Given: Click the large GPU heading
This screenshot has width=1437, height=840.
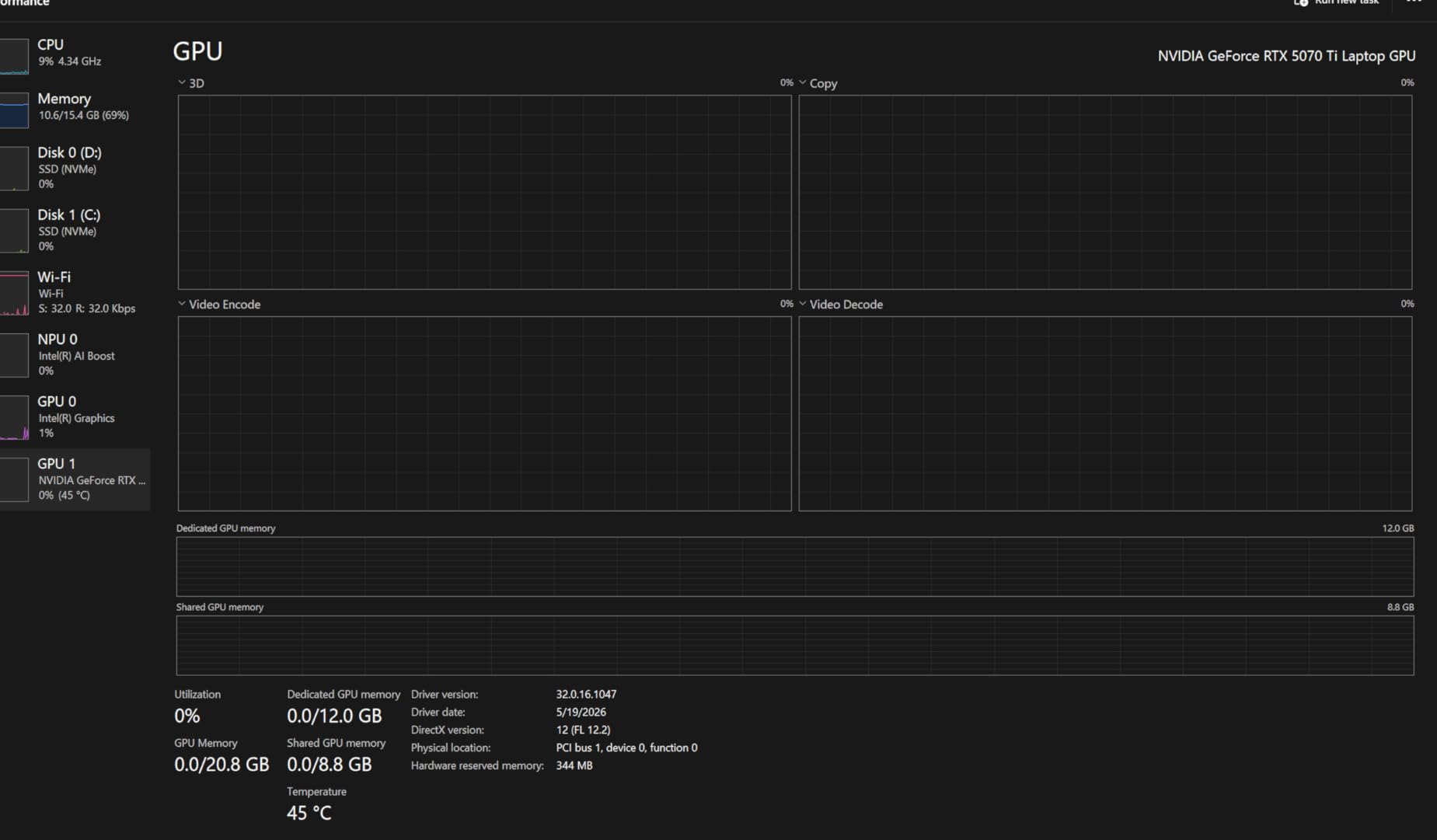Looking at the screenshot, I should tap(197, 51).
